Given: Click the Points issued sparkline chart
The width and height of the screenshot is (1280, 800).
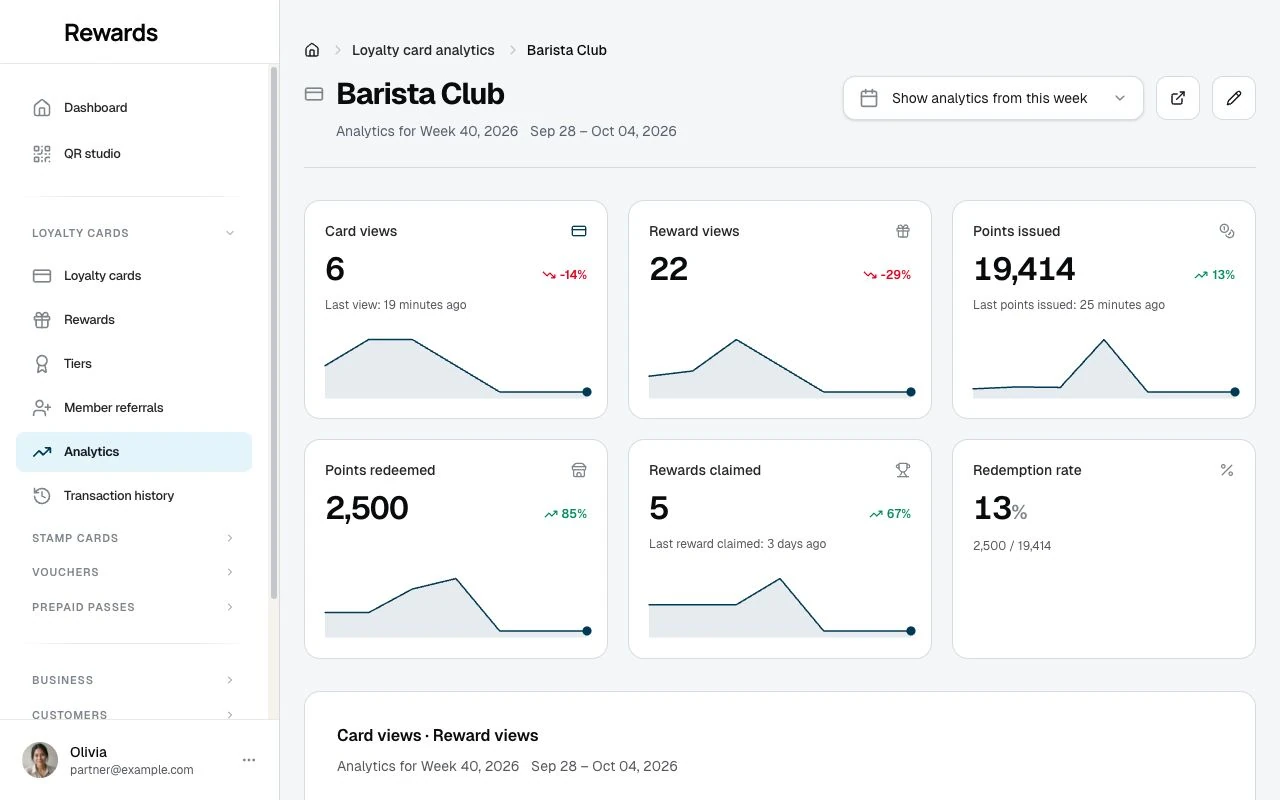Looking at the screenshot, I should click(1104, 368).
